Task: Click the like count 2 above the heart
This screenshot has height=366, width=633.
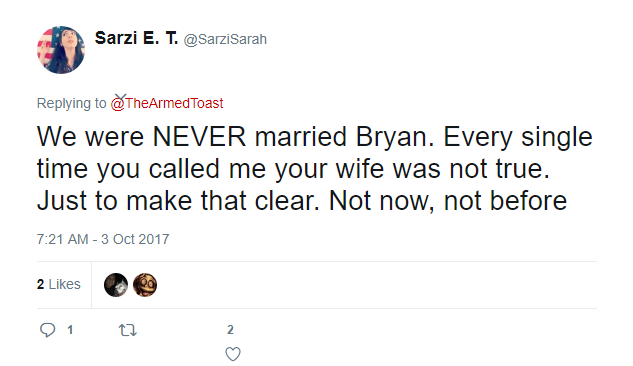Action: click(x=230, y=330)
